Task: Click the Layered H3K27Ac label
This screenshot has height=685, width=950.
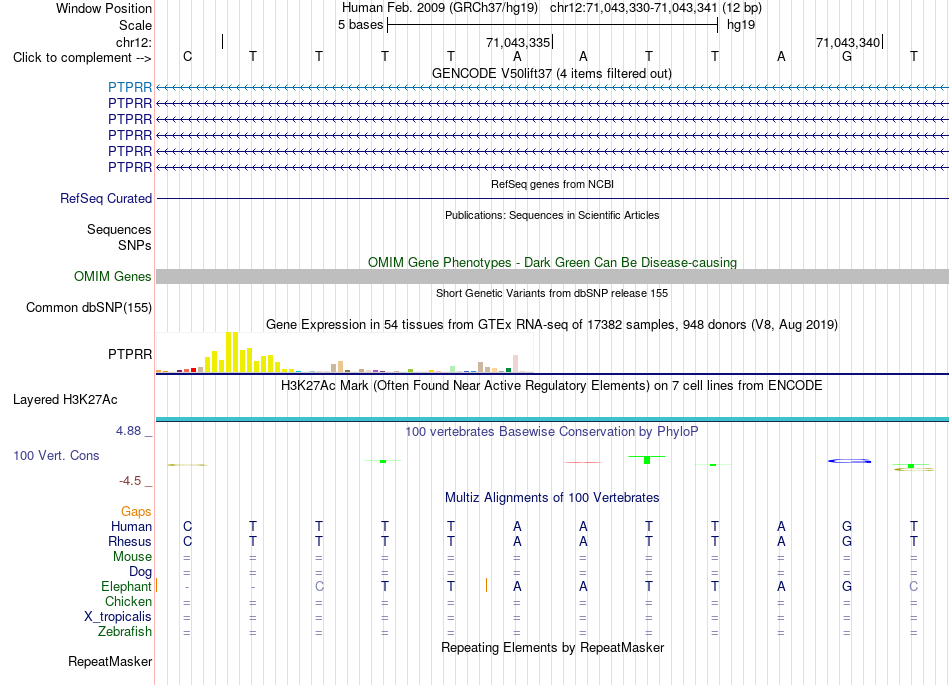Action: [x=65, y=400]
